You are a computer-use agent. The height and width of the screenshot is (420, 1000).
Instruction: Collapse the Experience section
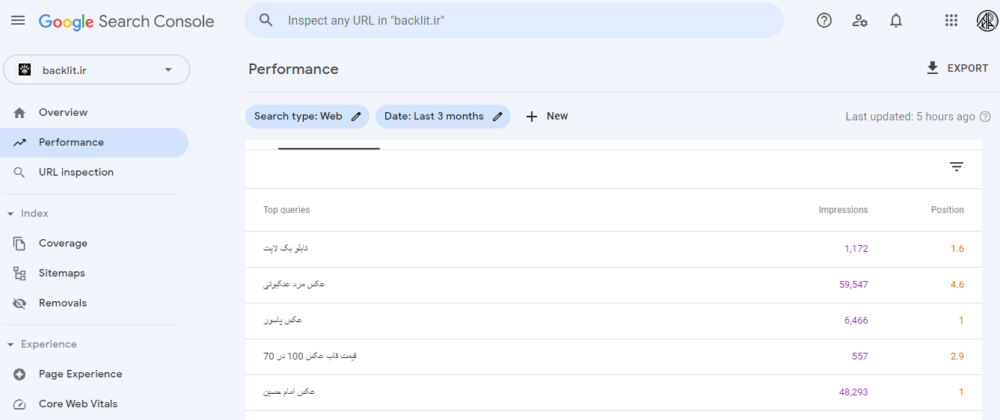pos(11,345)
